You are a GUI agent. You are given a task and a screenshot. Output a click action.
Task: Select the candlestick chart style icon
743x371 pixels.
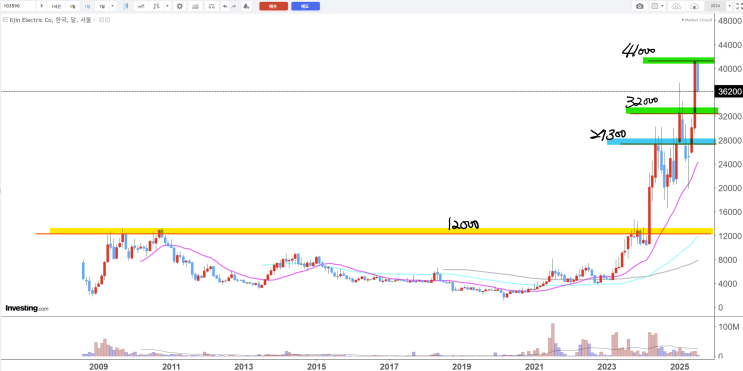click(126, 6)
